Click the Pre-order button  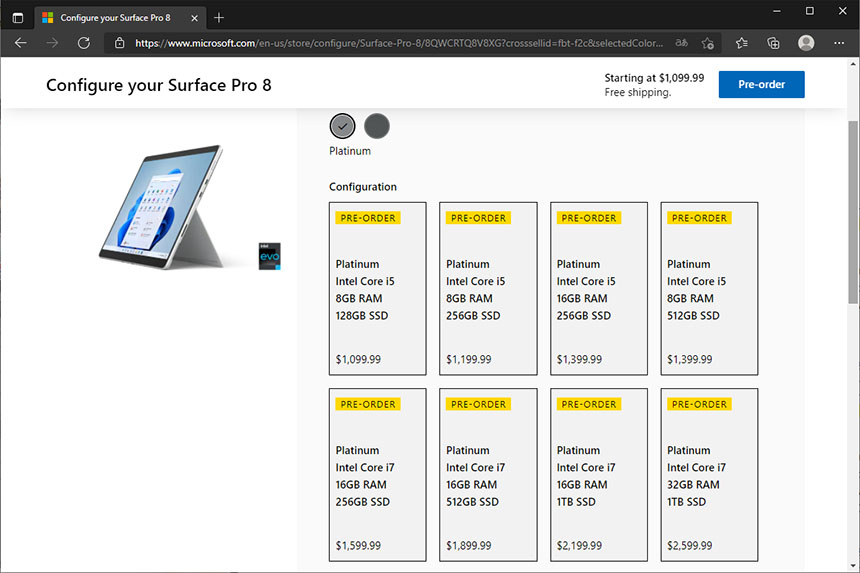coord(761,84)
